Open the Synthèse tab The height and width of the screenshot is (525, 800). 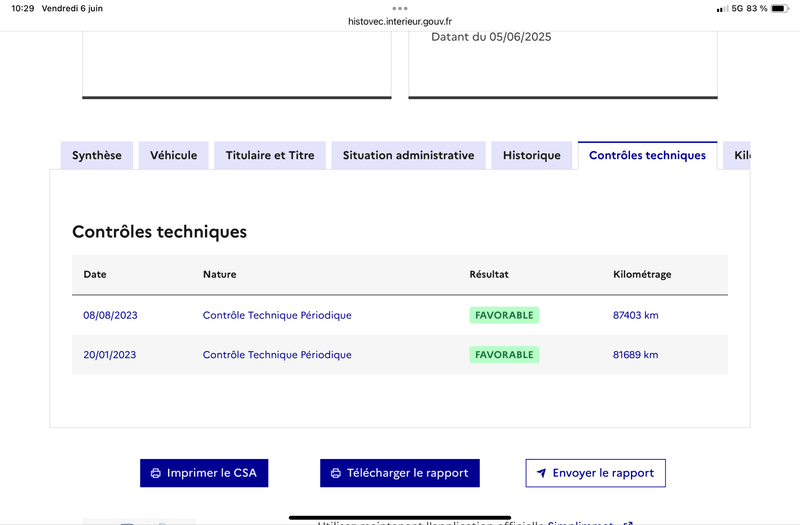coord(97,155)
